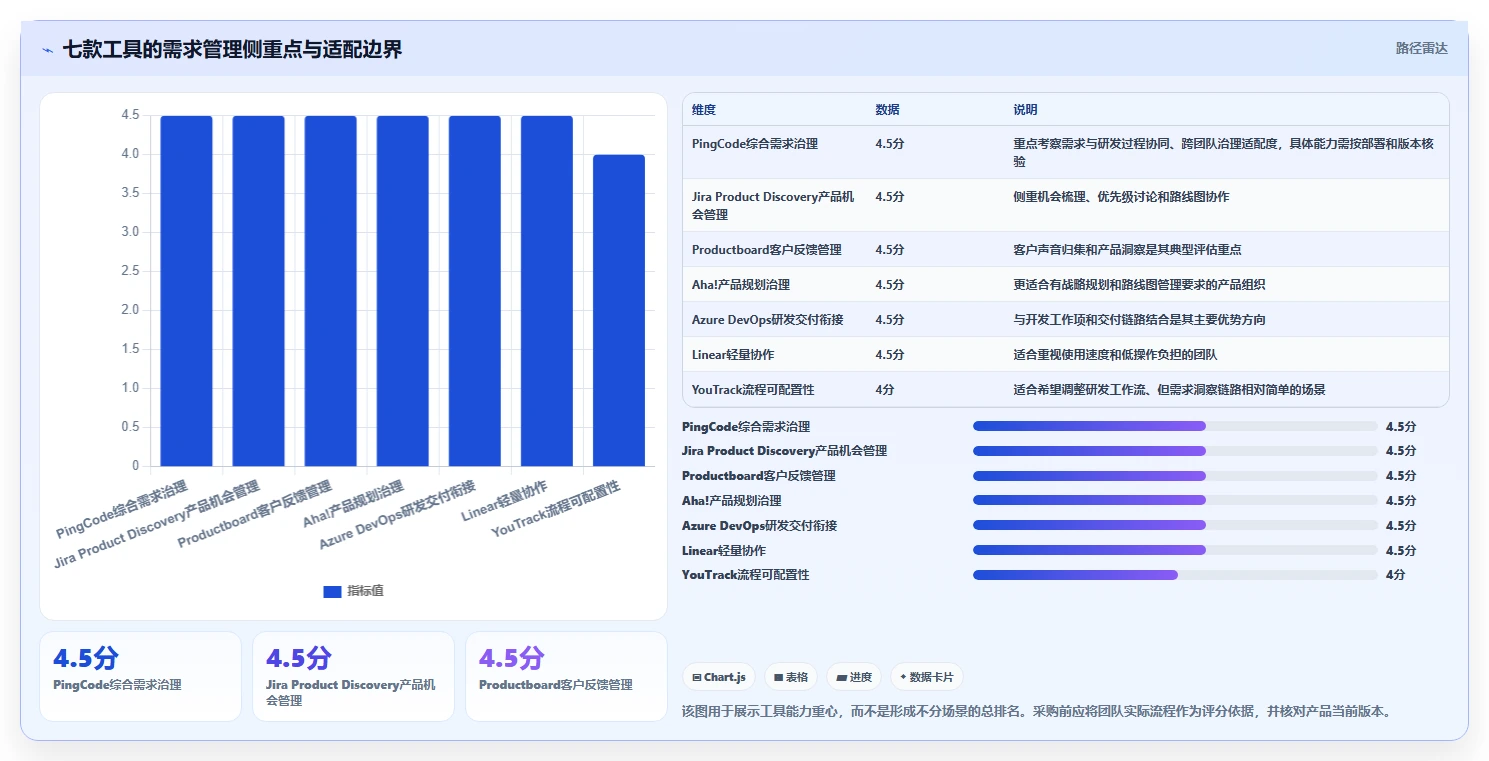The image size is (1489, 761).
Task: Click the chart title 七款工具的需求管理侧重点与适配边界
Action: click(232, 49)
